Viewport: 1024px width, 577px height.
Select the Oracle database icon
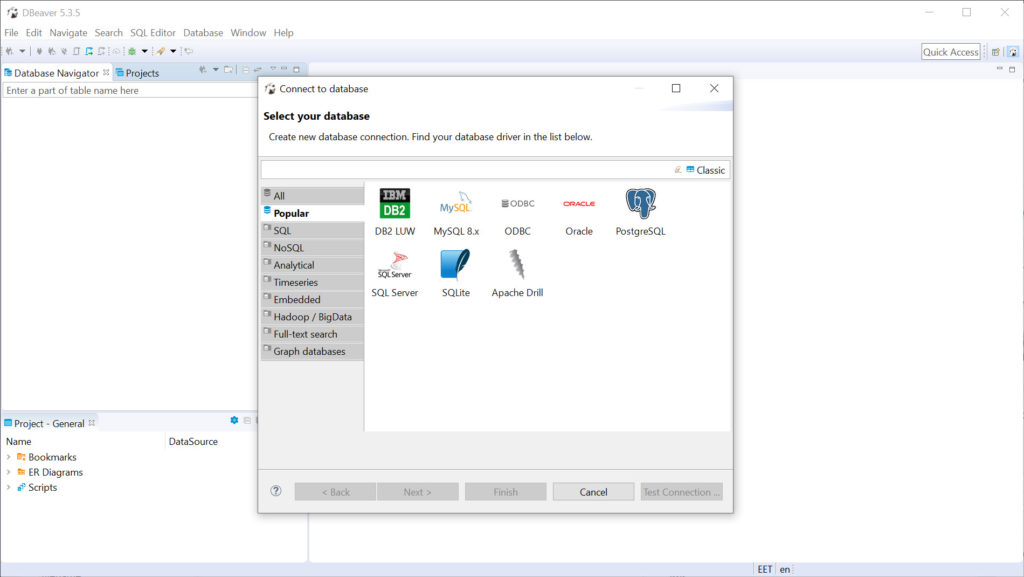pyautogui.click(x=579, y=204)
